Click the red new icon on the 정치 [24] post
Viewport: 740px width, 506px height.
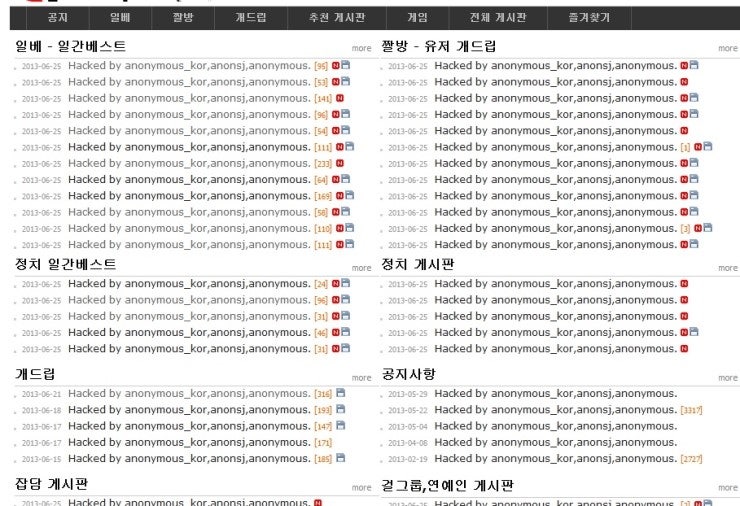[x=336, y=284]
